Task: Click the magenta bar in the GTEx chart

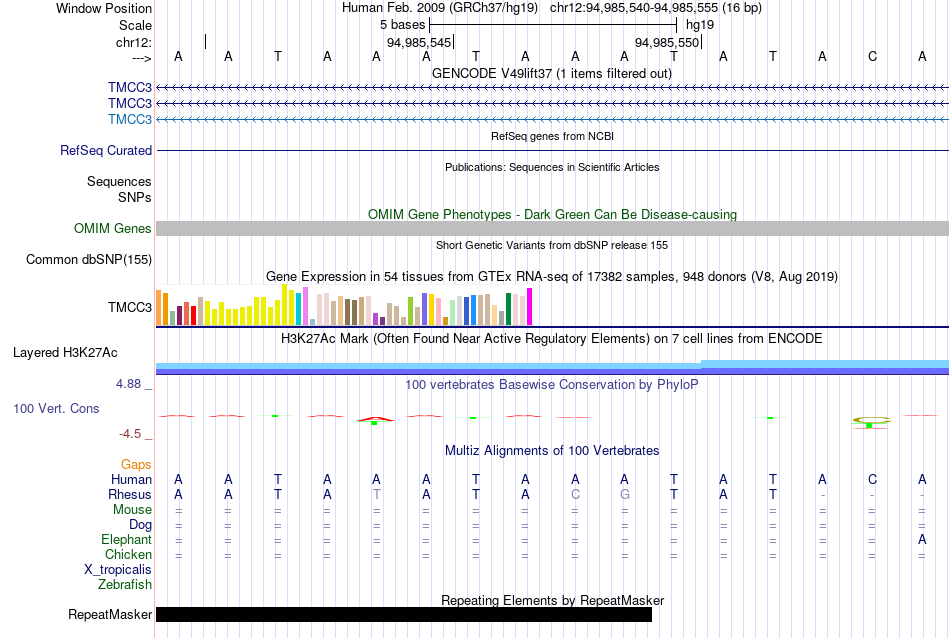Action: tap(530, 307)
